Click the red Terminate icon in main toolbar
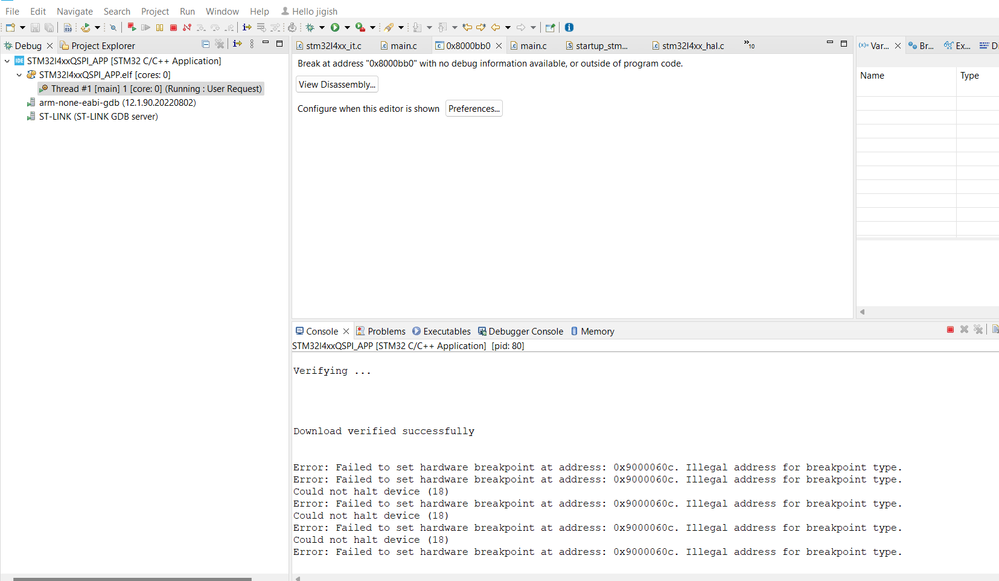The image size is (999, 581). pyautogui.click(x=173, y=27)
